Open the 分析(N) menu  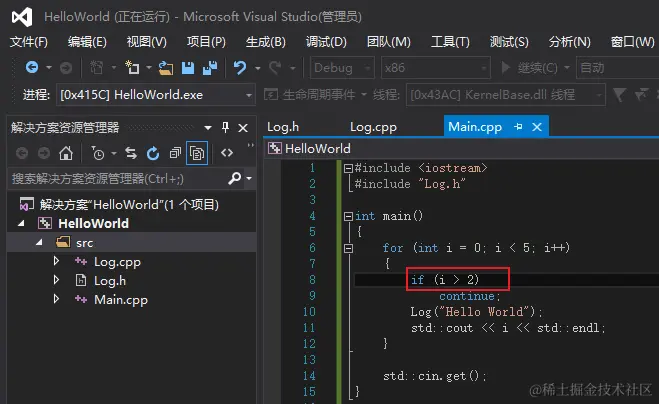tap(569, 42)
